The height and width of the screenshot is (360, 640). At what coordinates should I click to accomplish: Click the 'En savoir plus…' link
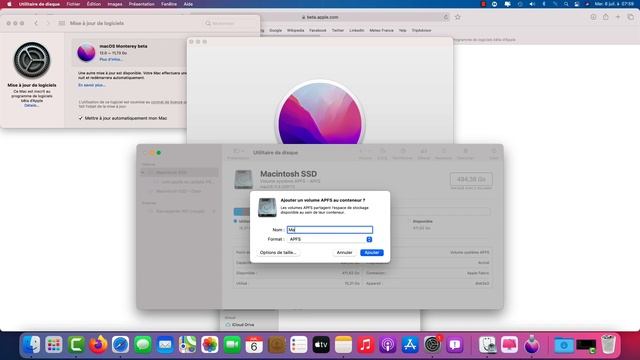point(92,85)
